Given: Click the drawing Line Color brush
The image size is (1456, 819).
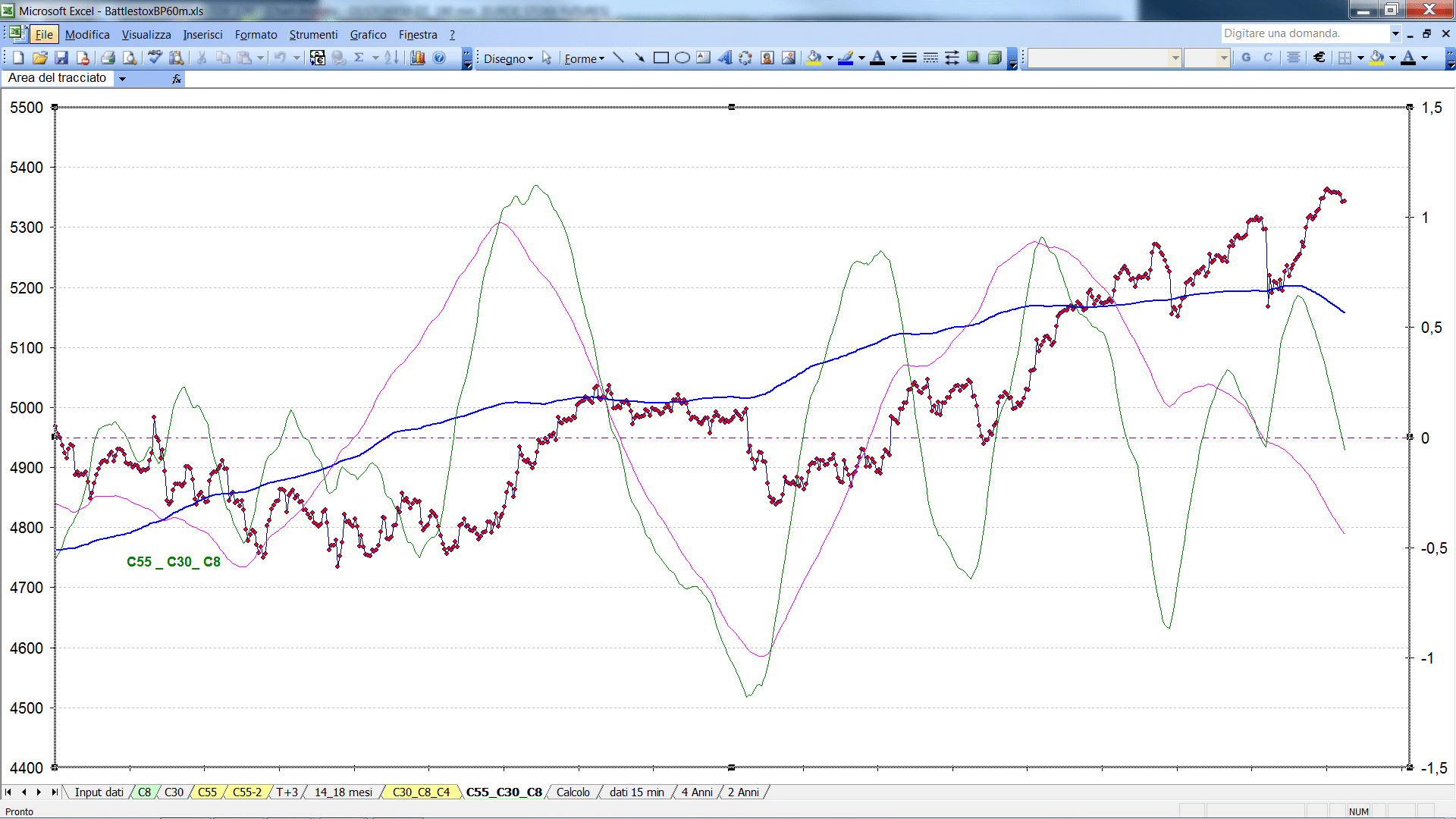Looking at the screenshot, I should point(846,58).
